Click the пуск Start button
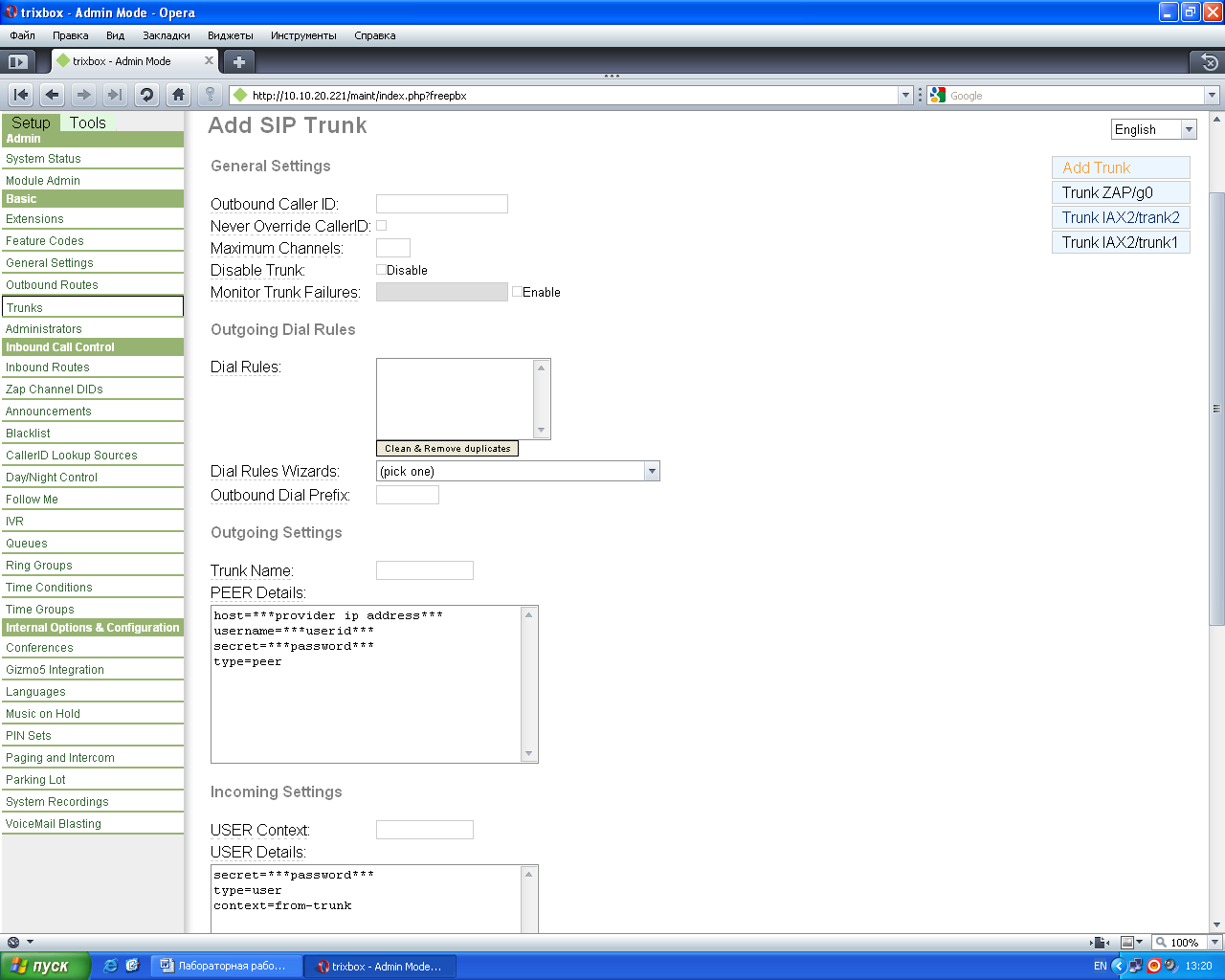This screenshot has width=1225, height=980. pyautogui.click(x=45, y=966)
